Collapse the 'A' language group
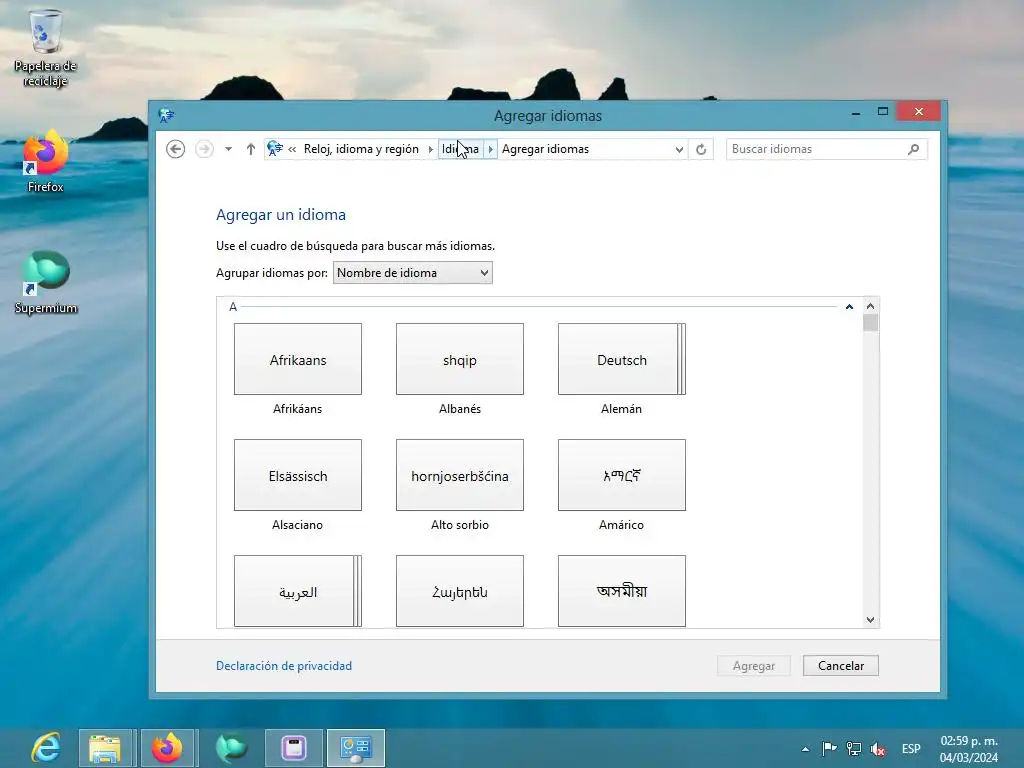This screenshot has width=1024, height=768. tap(849, 306)
